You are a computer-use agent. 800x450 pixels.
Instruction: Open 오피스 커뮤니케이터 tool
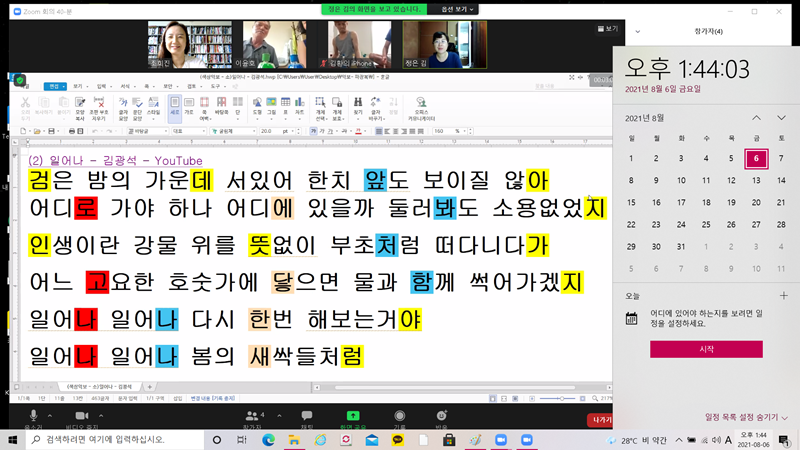coord(421,108)
